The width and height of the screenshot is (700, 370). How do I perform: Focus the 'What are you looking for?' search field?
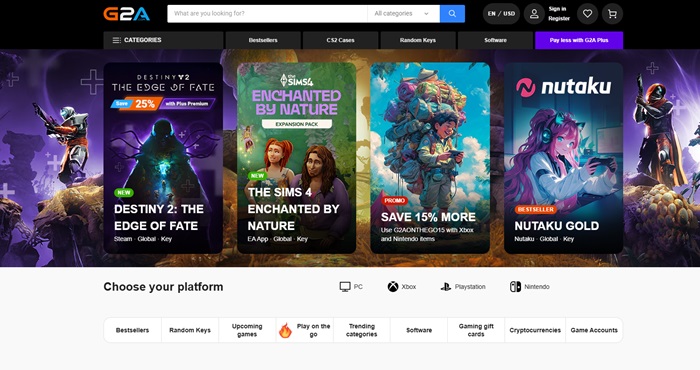267,14
